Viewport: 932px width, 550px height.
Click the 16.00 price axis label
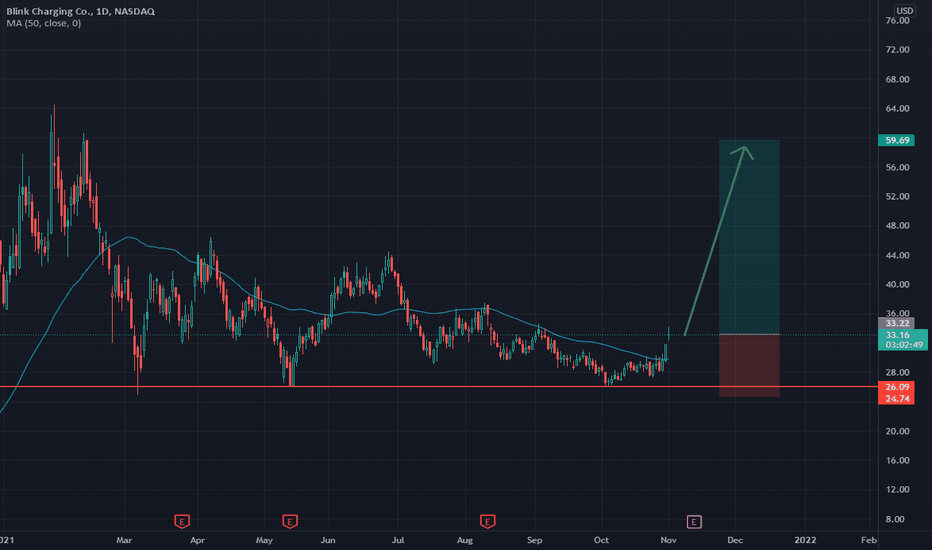point(897,460)
